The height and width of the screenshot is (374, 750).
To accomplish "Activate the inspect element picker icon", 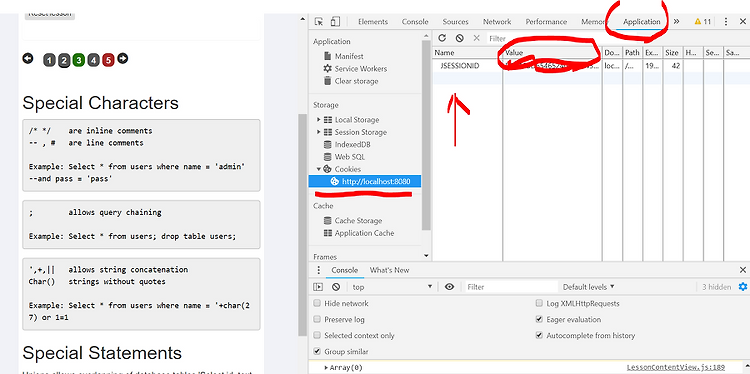I will click(319, 22).
